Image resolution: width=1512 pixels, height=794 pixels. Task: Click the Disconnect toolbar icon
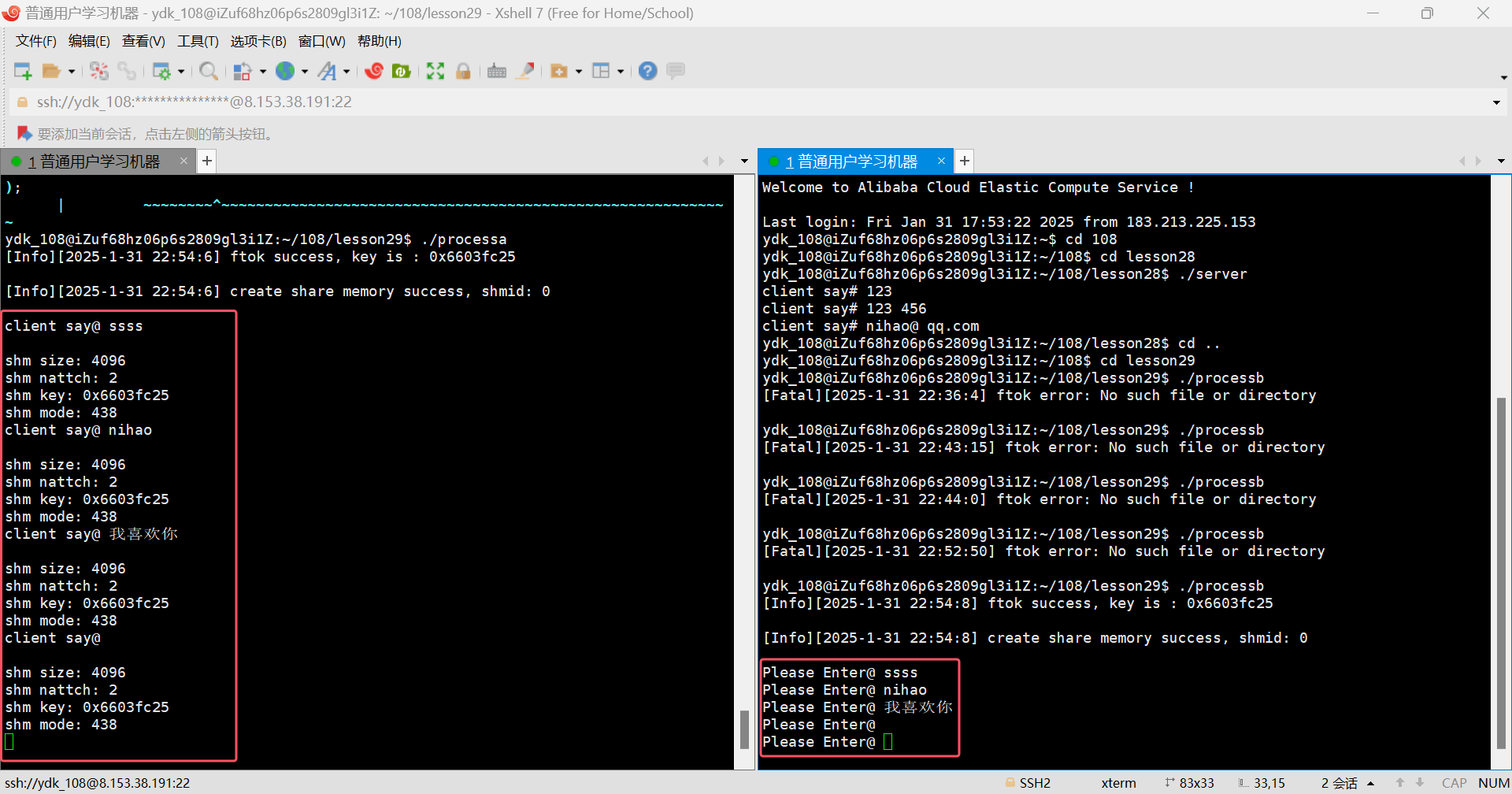99,71
